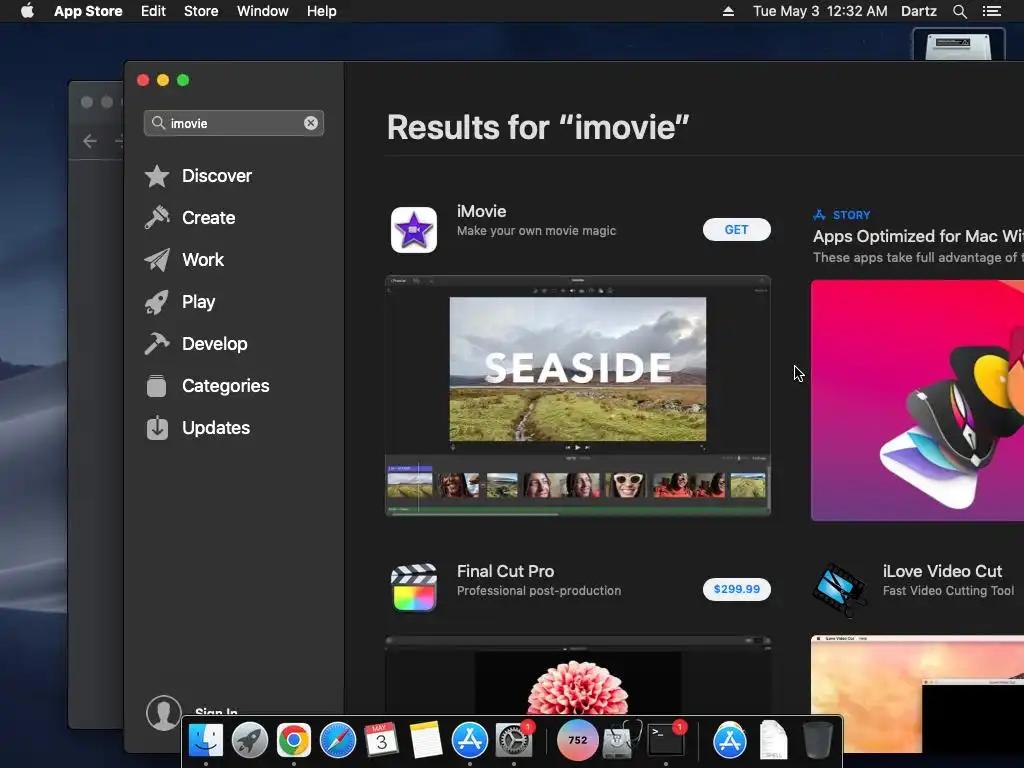Open System Preferences from the Dock
Viewport: 1024px width, 768px height.
point(514,740)
